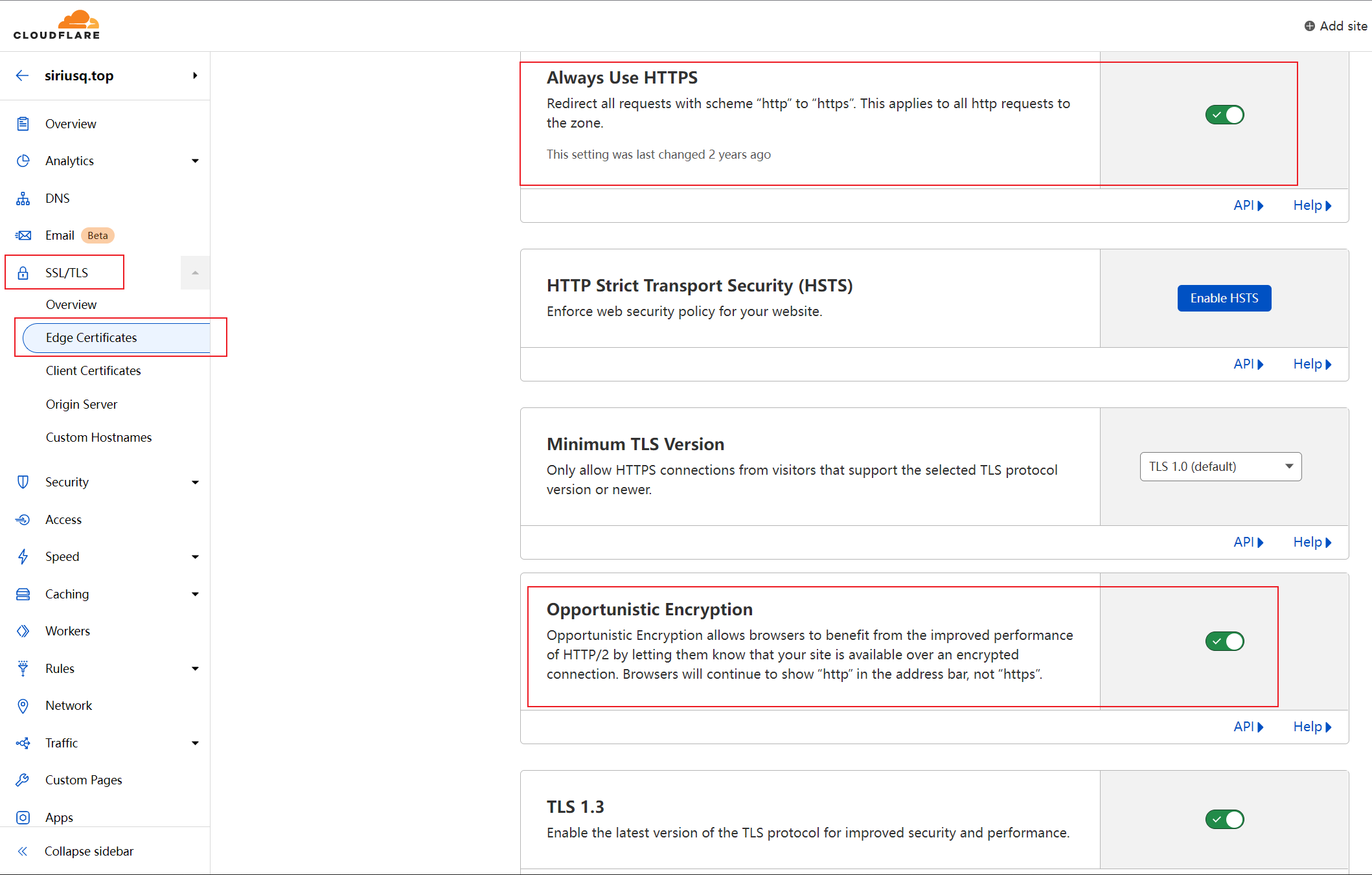Select the DNS icon in the sidebar
Viewport: 1372px width, 875px height.
[23, 198]
